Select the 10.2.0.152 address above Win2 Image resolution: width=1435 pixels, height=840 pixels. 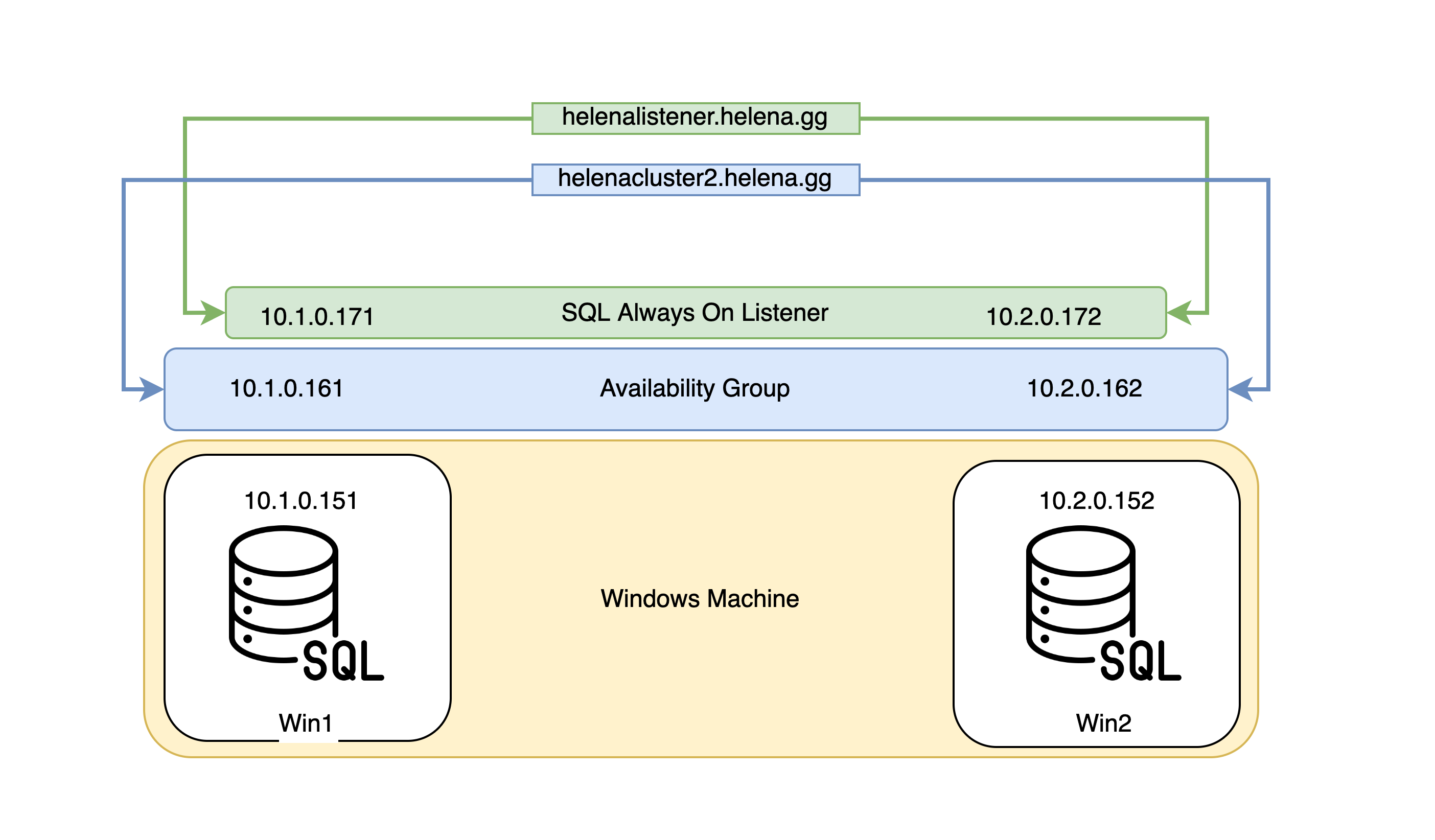tap(1097, 501)
